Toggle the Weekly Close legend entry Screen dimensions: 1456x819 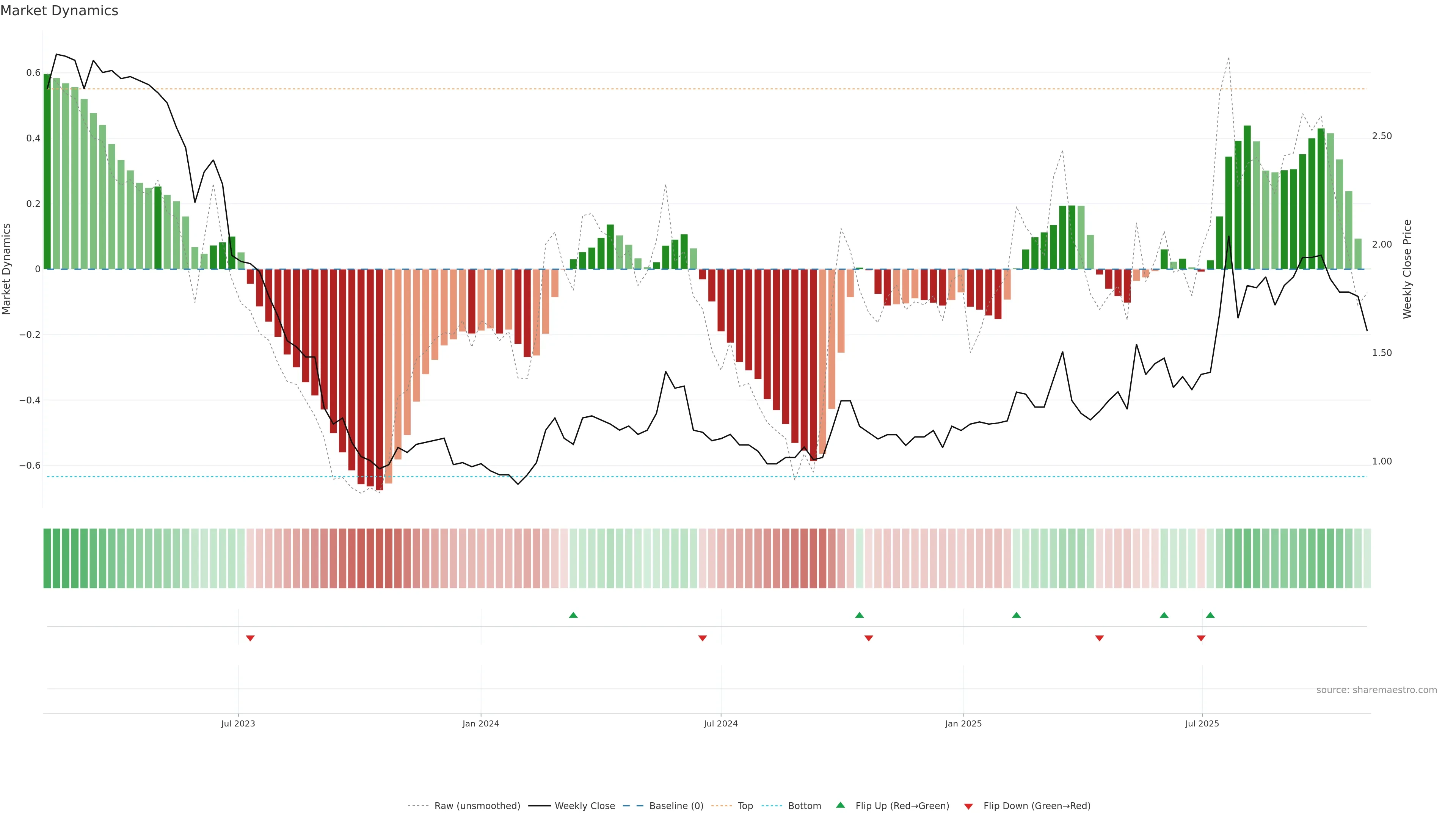[x=584, y=805]
